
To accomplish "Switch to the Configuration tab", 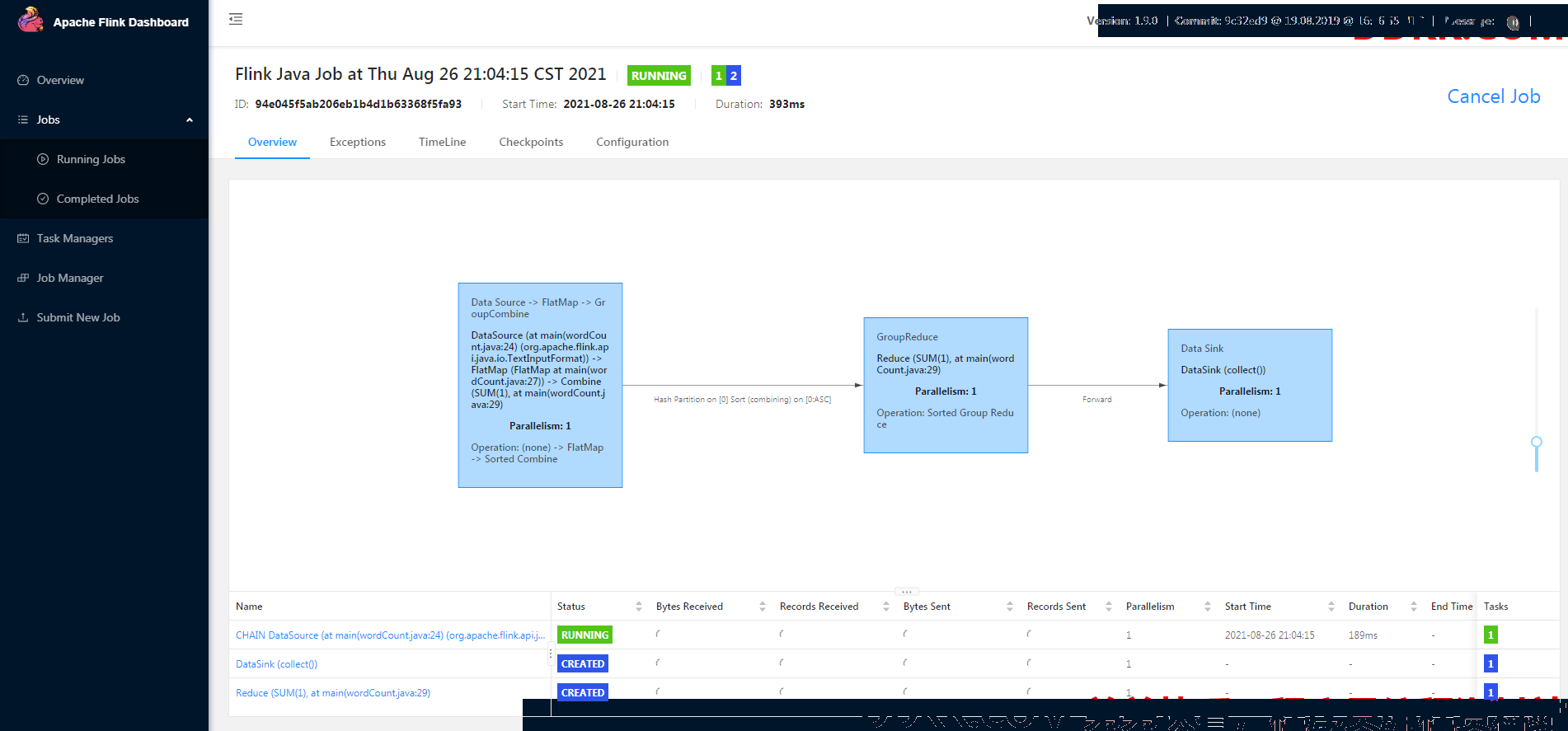I will 632,142.
